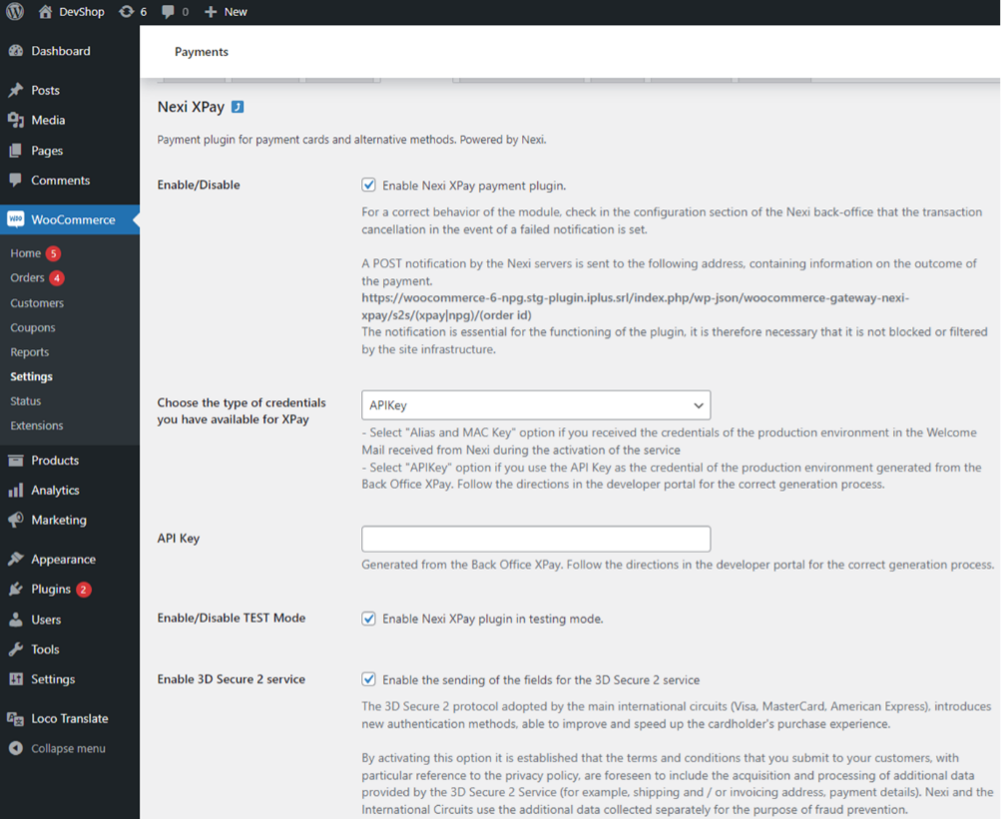Image resolution: width=1005 pixels, height=821 pixels.
Task: Click the Collapse menu arrow icon
Action: point(16,748)
